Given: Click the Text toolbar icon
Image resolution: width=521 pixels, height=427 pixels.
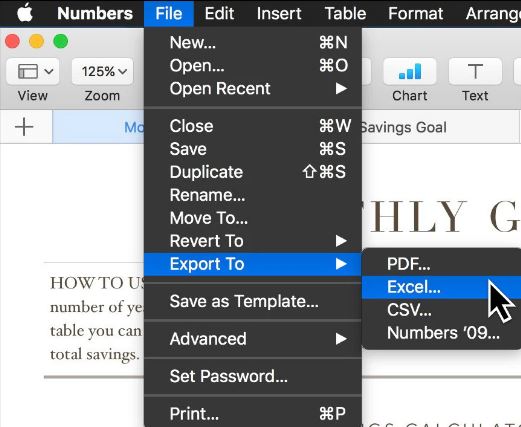Looking at the screenshot, I should 475,71.
